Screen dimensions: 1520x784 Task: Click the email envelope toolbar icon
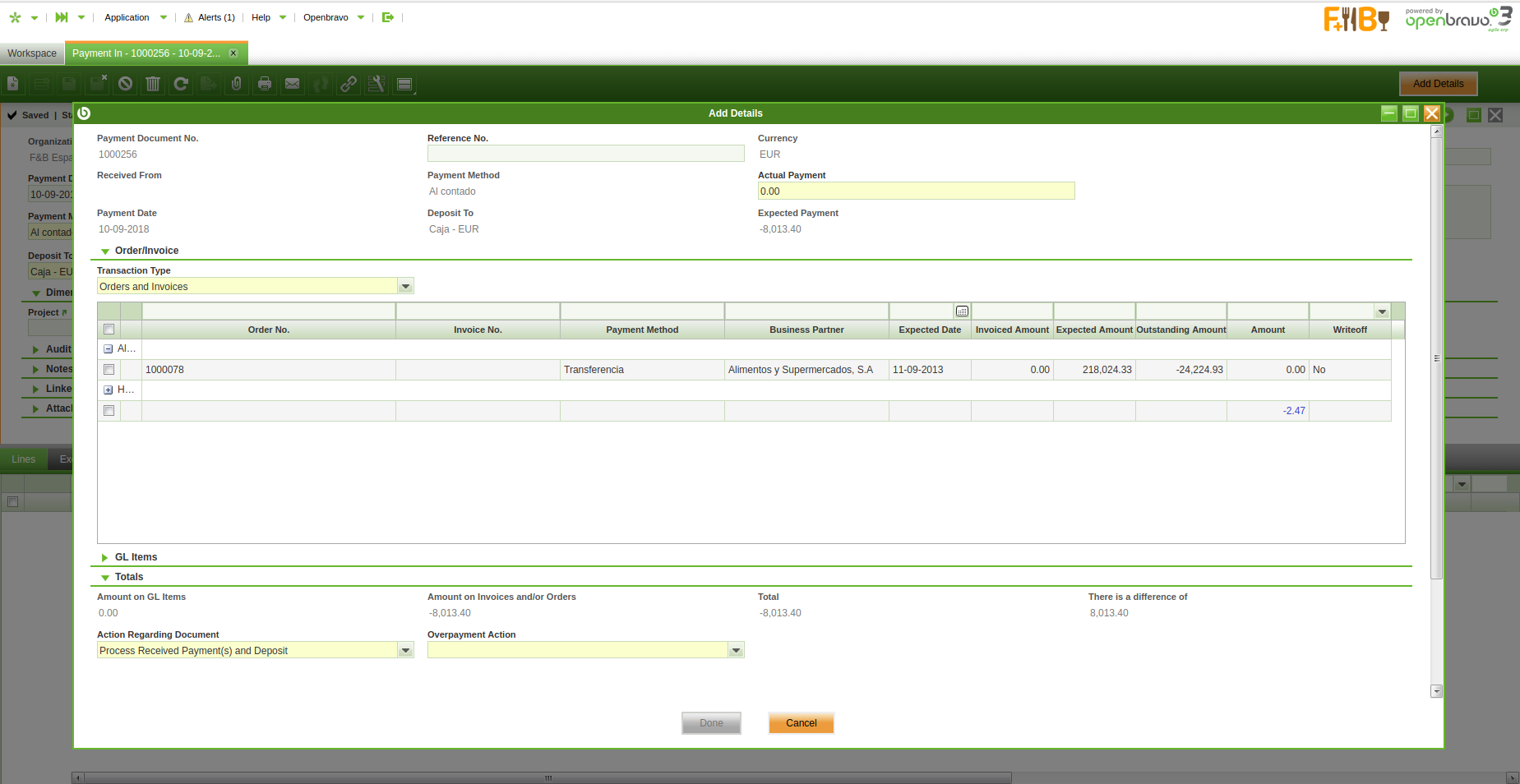pos(292,84)
